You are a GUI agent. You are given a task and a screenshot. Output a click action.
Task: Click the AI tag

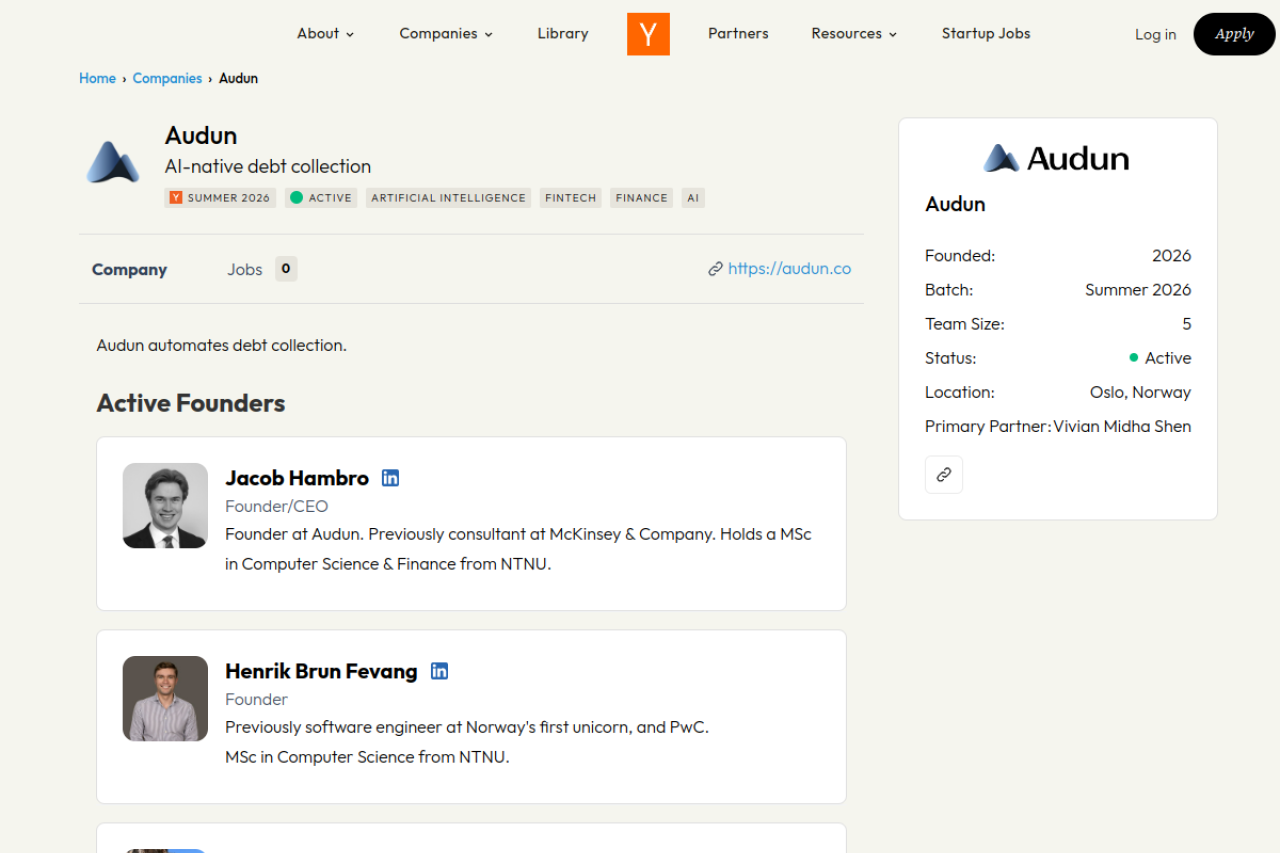point(693,198)
